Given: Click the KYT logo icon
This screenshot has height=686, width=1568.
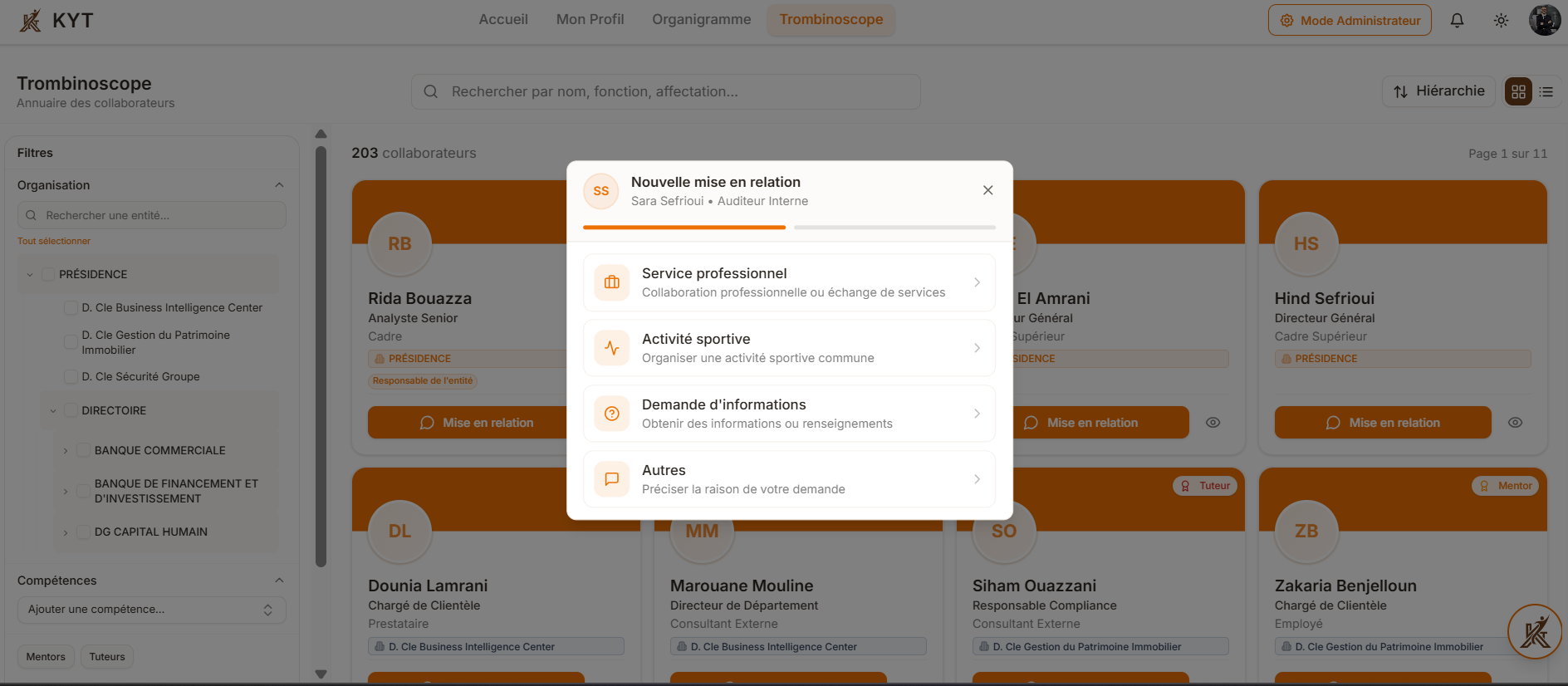Looking at the screenshot, I should point(31,20).
